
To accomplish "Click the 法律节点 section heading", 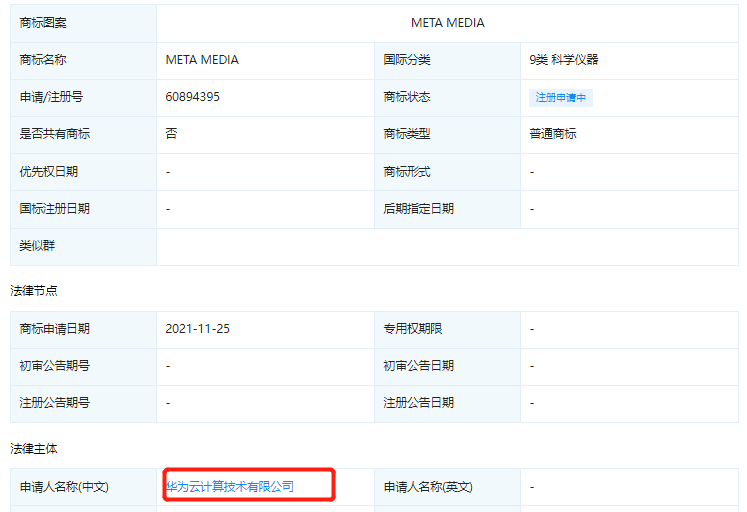I will 34,291.
